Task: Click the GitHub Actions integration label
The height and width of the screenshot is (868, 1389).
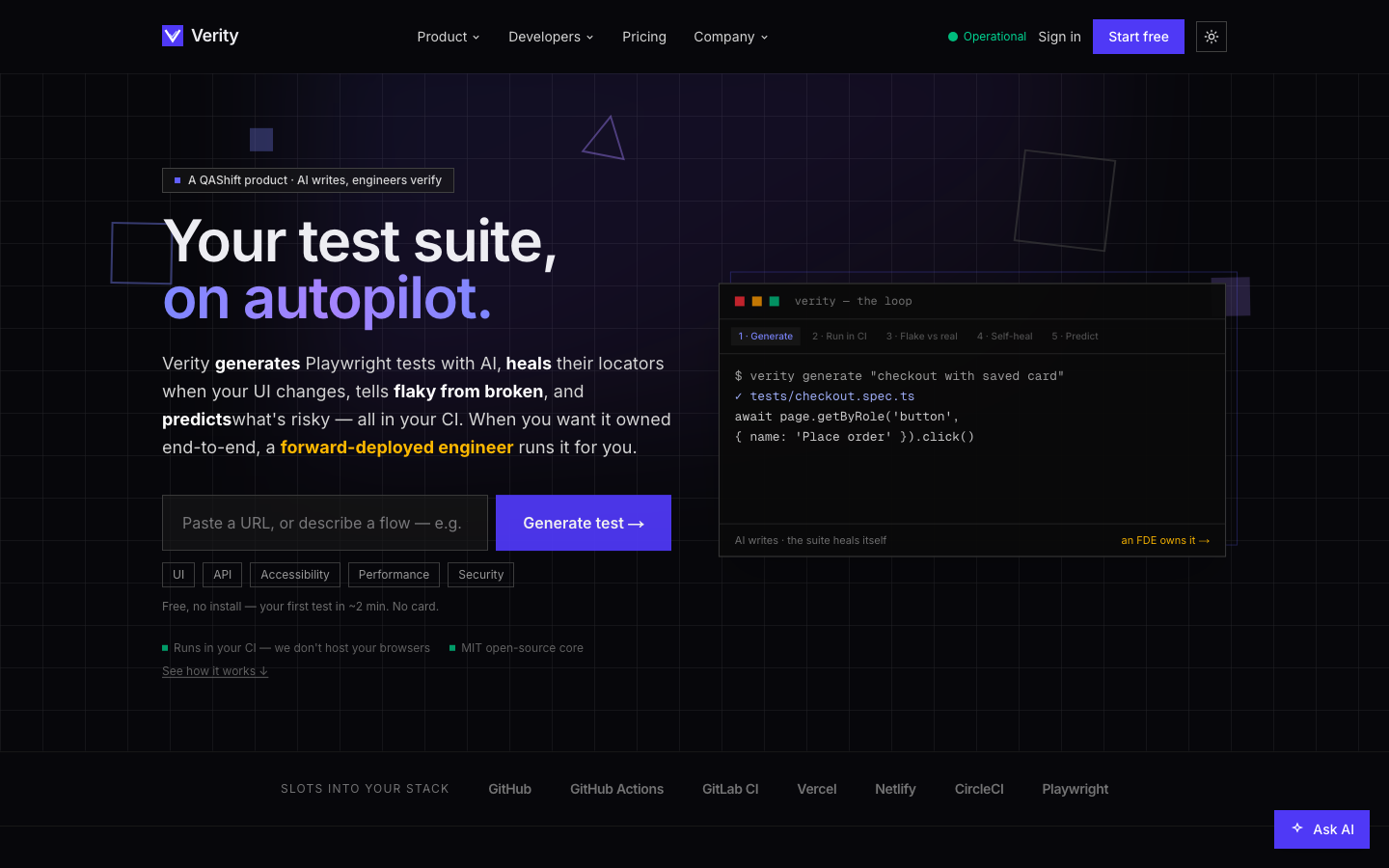Action: click(616, 789)
